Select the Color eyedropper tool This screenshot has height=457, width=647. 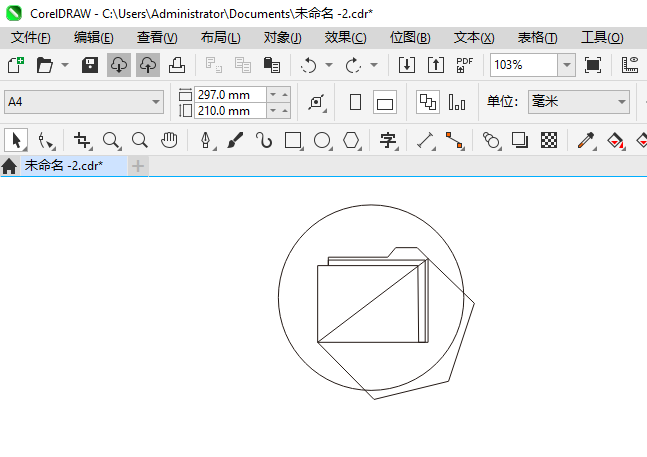click(x=586, y=141)
